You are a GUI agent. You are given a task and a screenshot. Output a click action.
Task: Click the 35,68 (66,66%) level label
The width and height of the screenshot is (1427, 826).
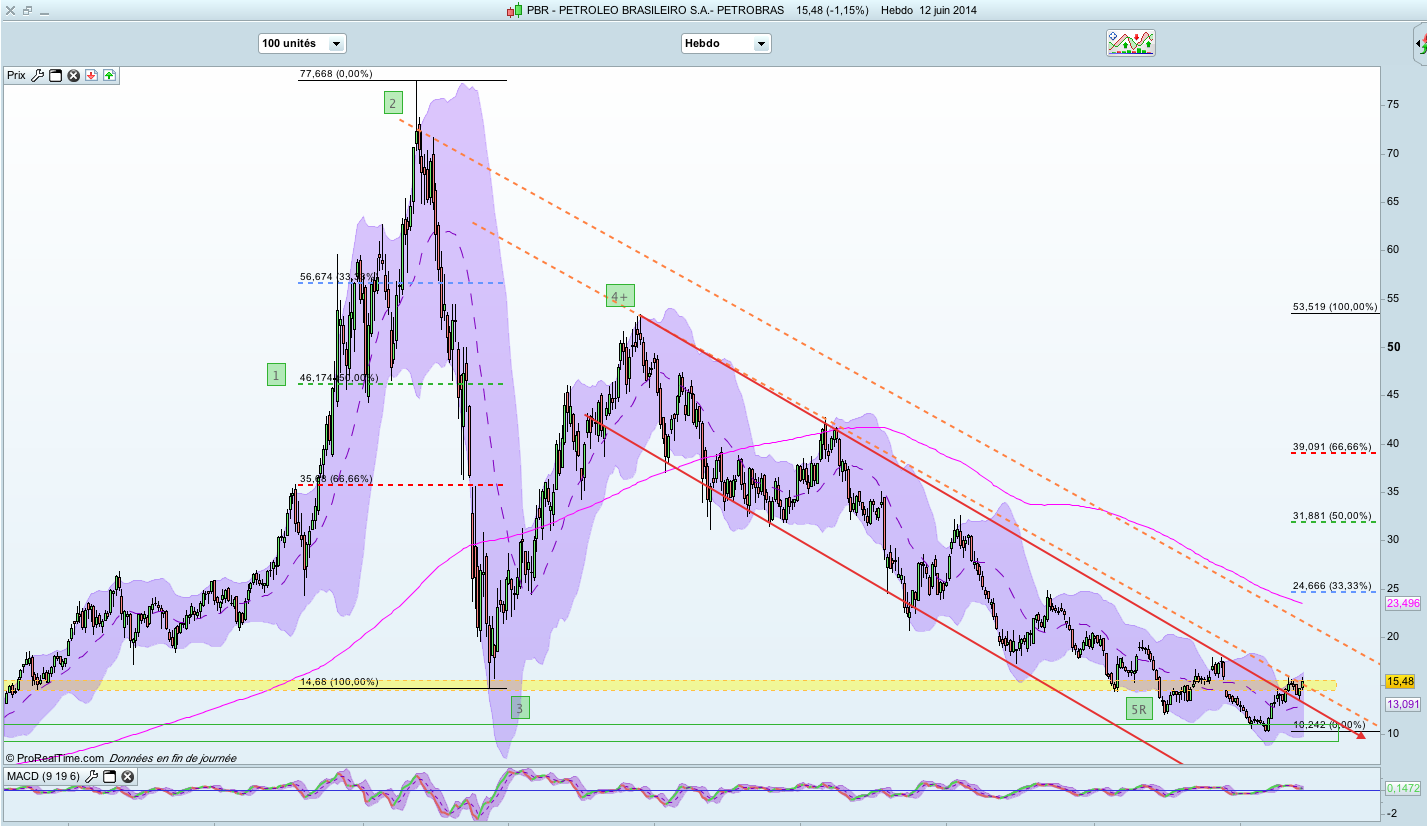click(x=335, y=479)
